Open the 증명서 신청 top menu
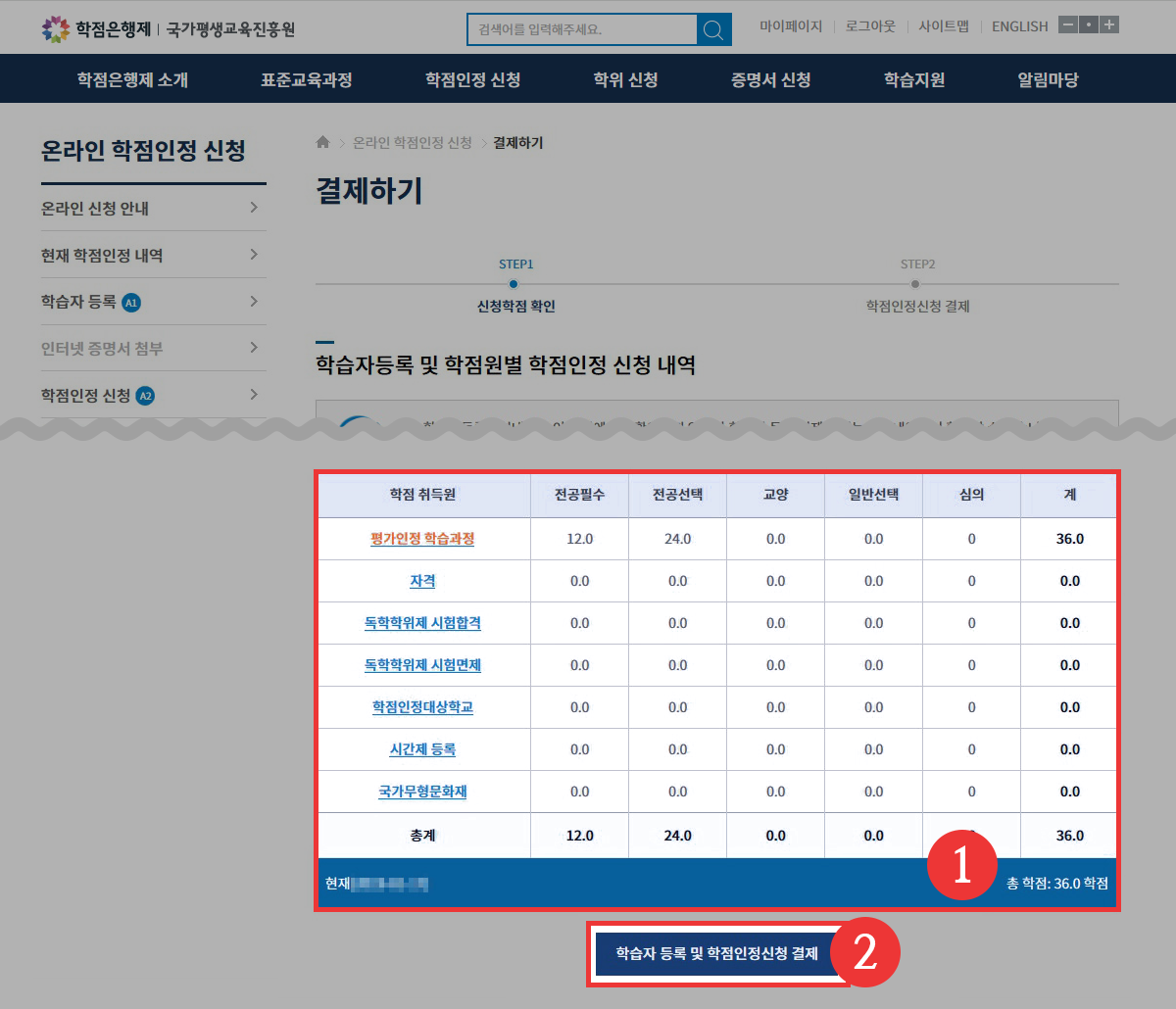The width and height of the screenshot is (1176, 1009). pos(770,79)
